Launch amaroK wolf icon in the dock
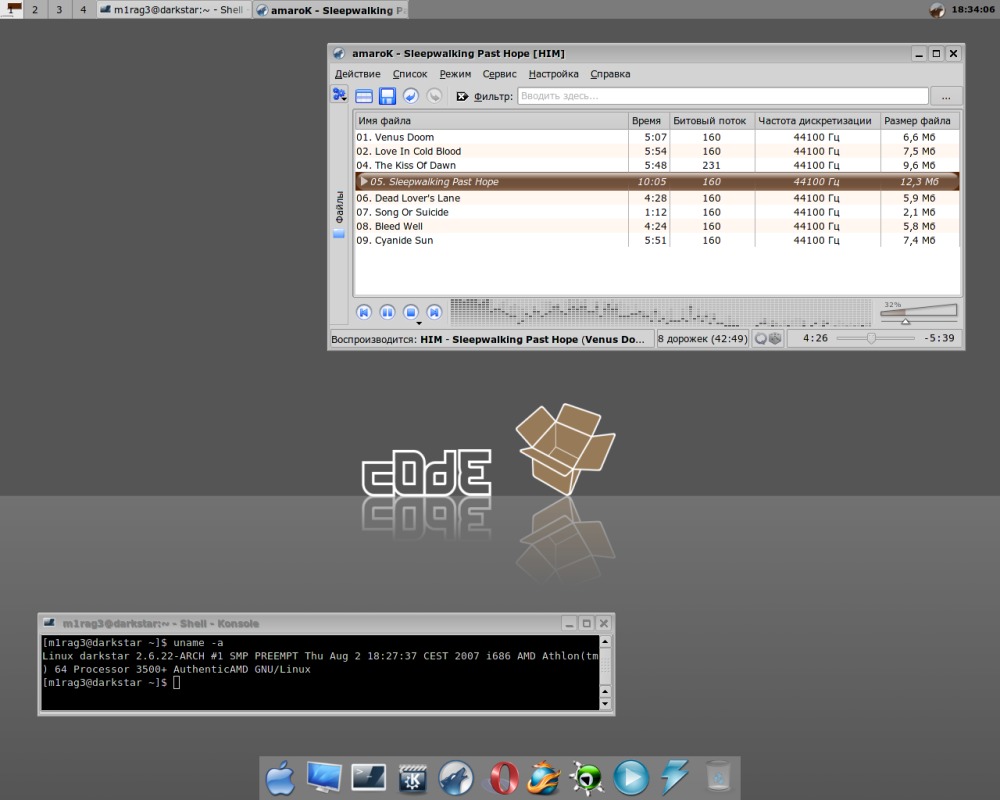1000x800 pixels. pos(456,778)
